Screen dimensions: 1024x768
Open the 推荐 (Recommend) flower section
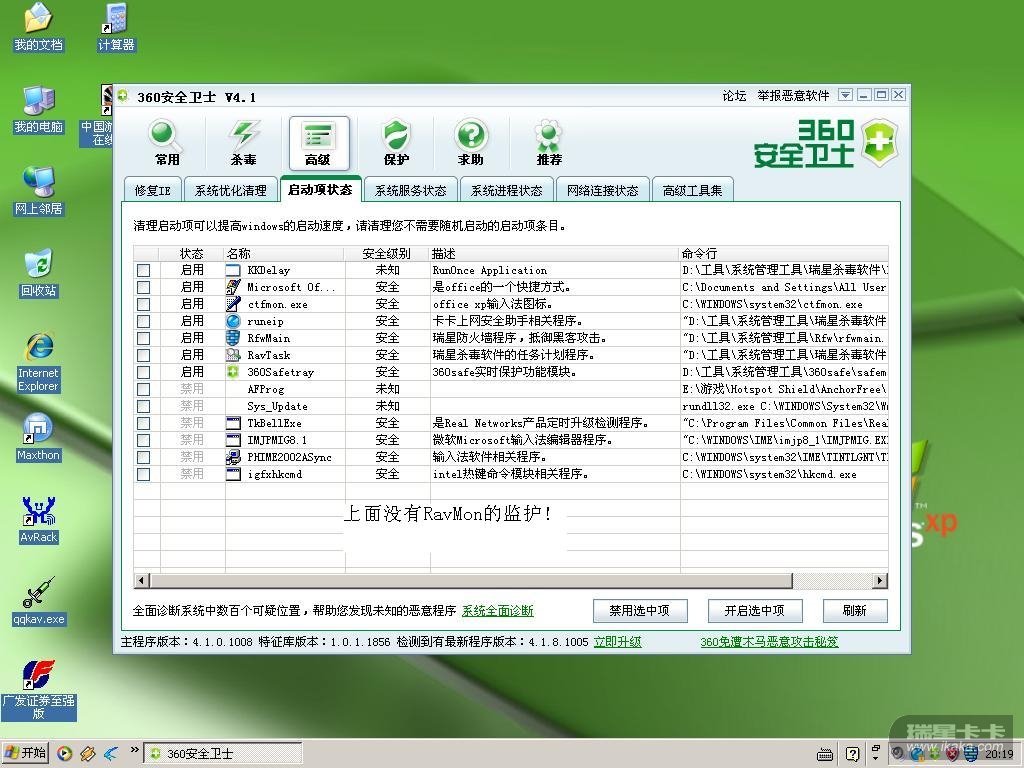click(549, 142)
